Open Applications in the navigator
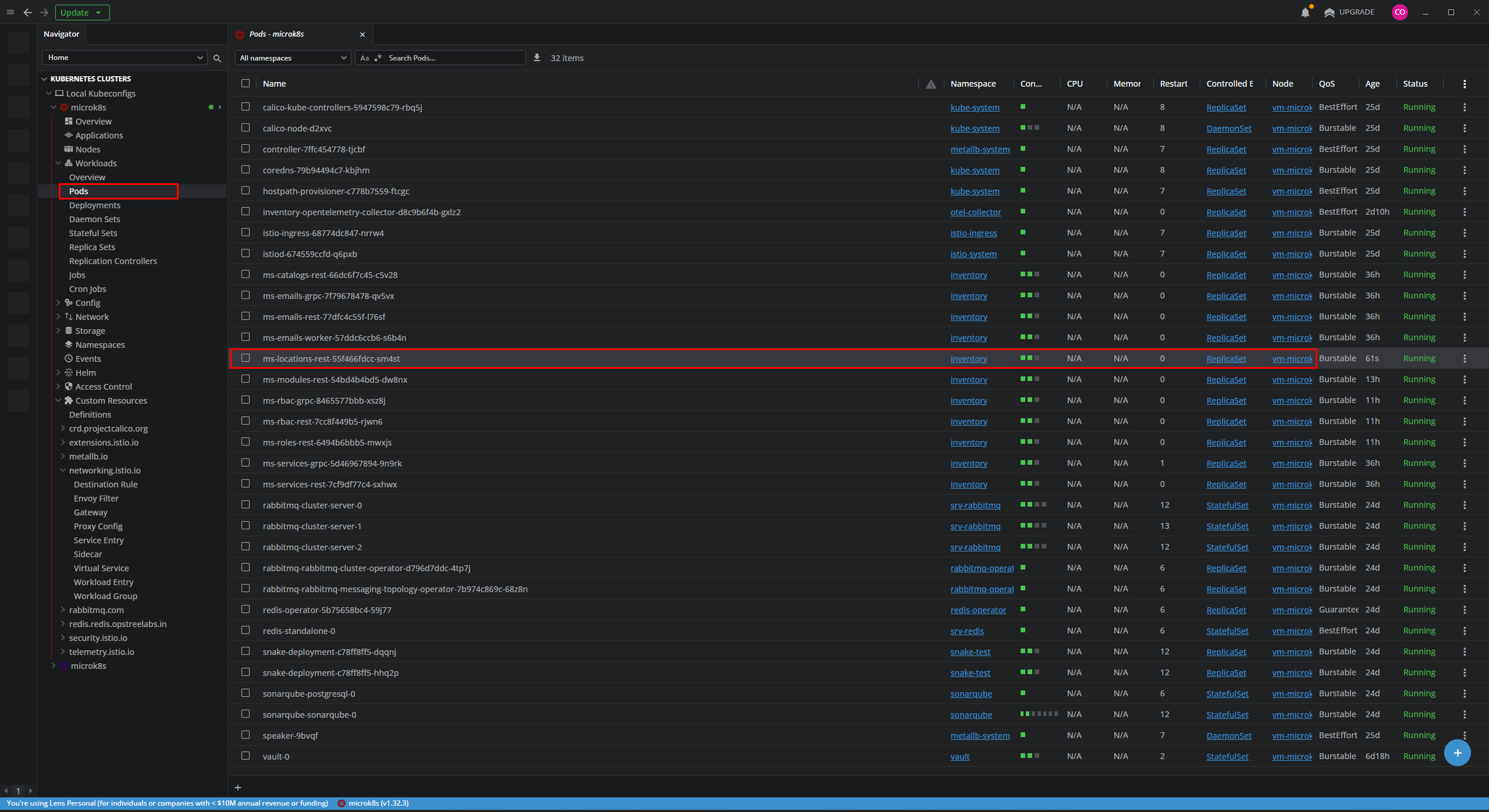 click(99, 136)
